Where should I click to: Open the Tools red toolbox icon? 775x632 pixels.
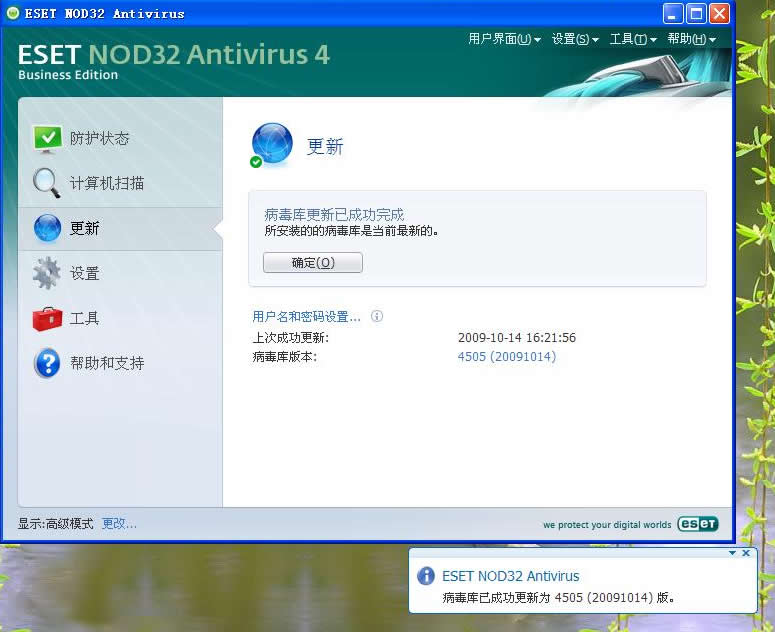47,318
